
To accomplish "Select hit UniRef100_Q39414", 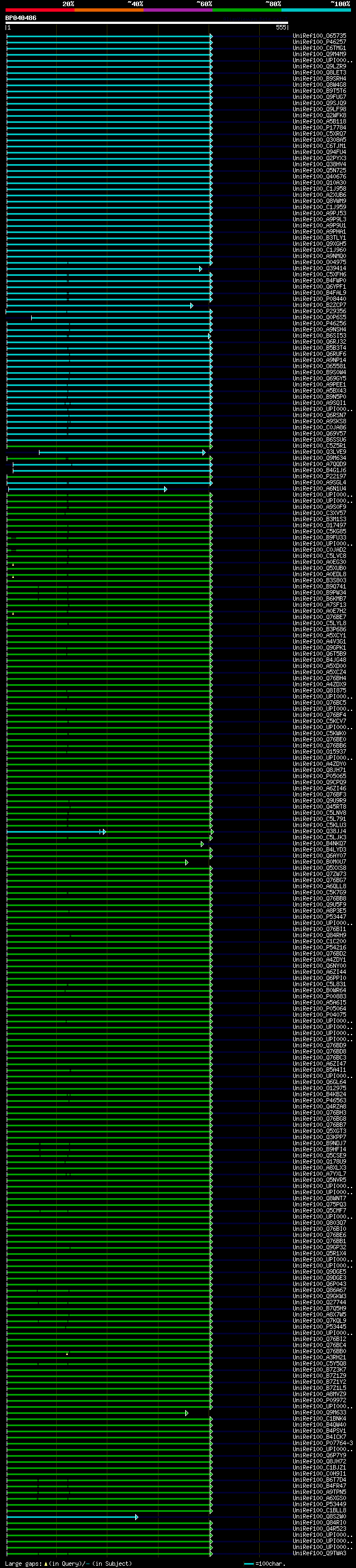I will click(x=319, y=269).
